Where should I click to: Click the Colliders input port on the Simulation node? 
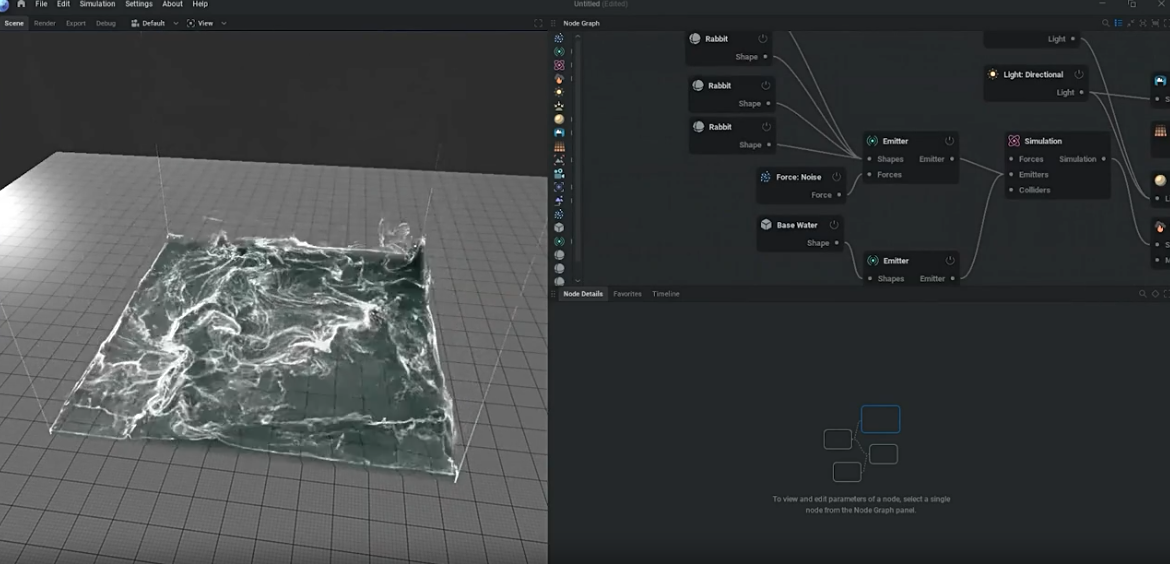tap(1011, 190)
